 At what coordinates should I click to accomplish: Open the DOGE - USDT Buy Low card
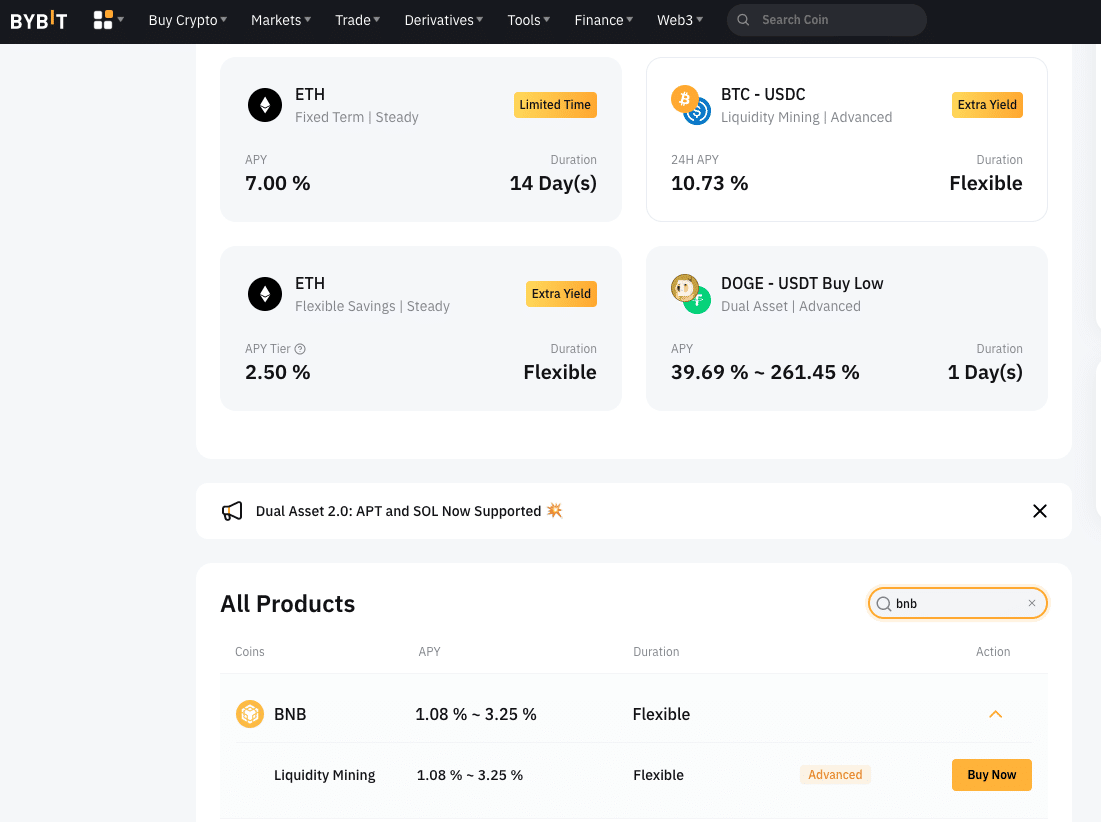847,329
